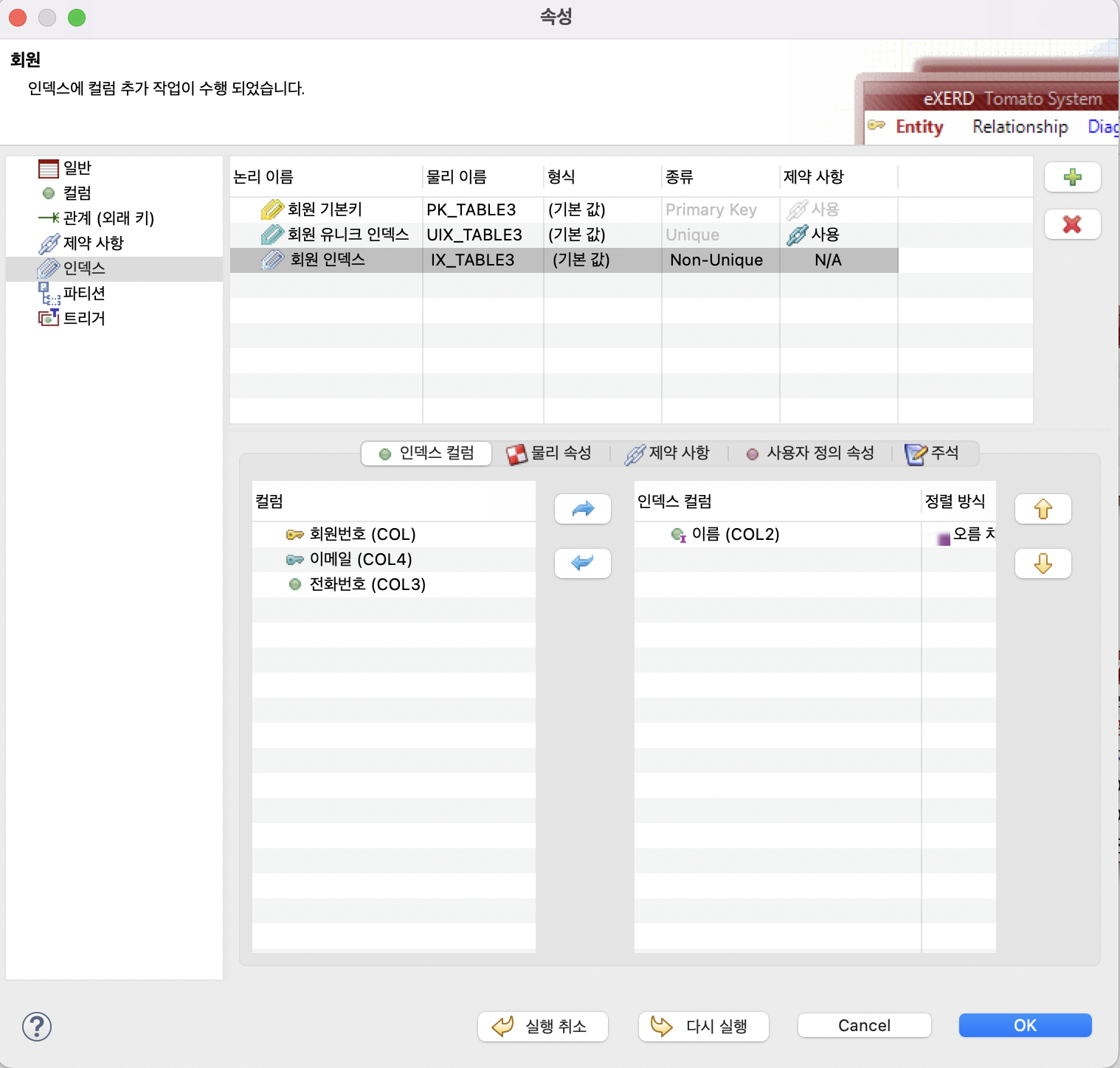Select UIX_TABLE3 physical name cell
Image resolution: width=1120 pixels, height=1068 pixels.
click(x=483, y=235)
